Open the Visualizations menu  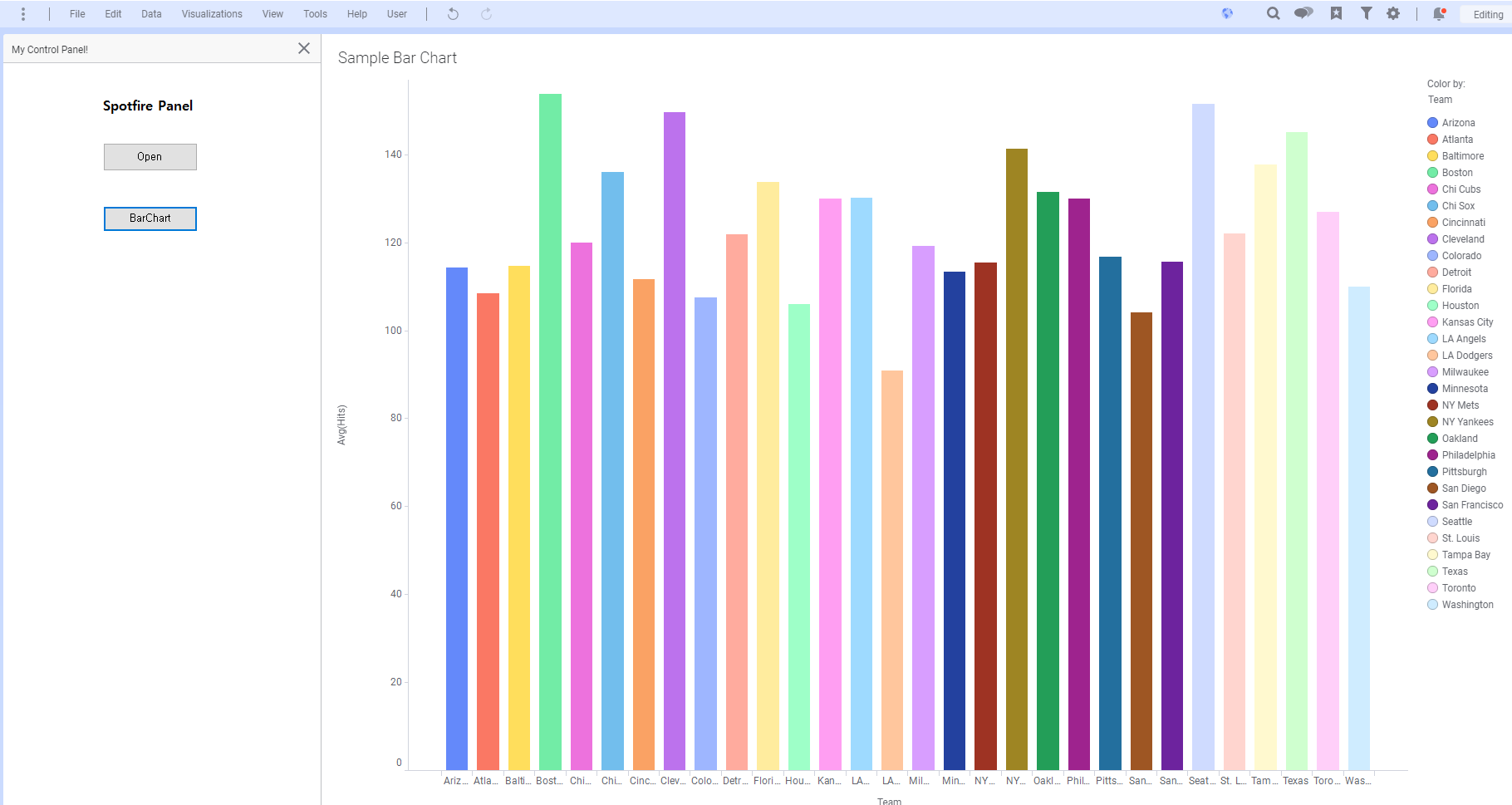(x=212, y=14)
